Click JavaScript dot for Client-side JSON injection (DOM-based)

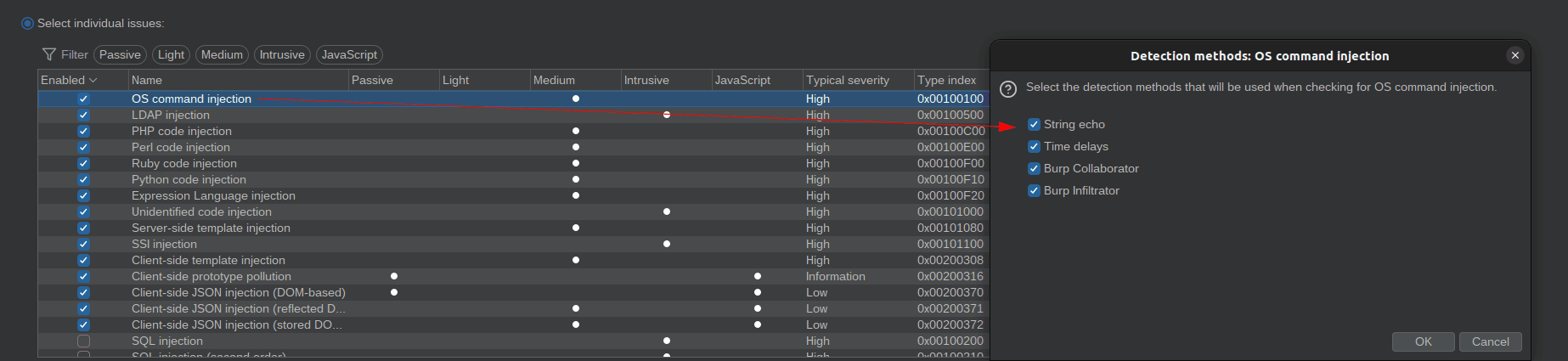pyautogui.click(x=758, y=292)
